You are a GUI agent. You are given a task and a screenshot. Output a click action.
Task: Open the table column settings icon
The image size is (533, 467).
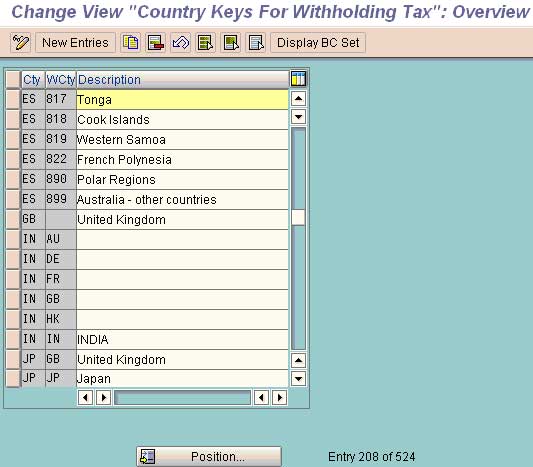tap(298, 79)
